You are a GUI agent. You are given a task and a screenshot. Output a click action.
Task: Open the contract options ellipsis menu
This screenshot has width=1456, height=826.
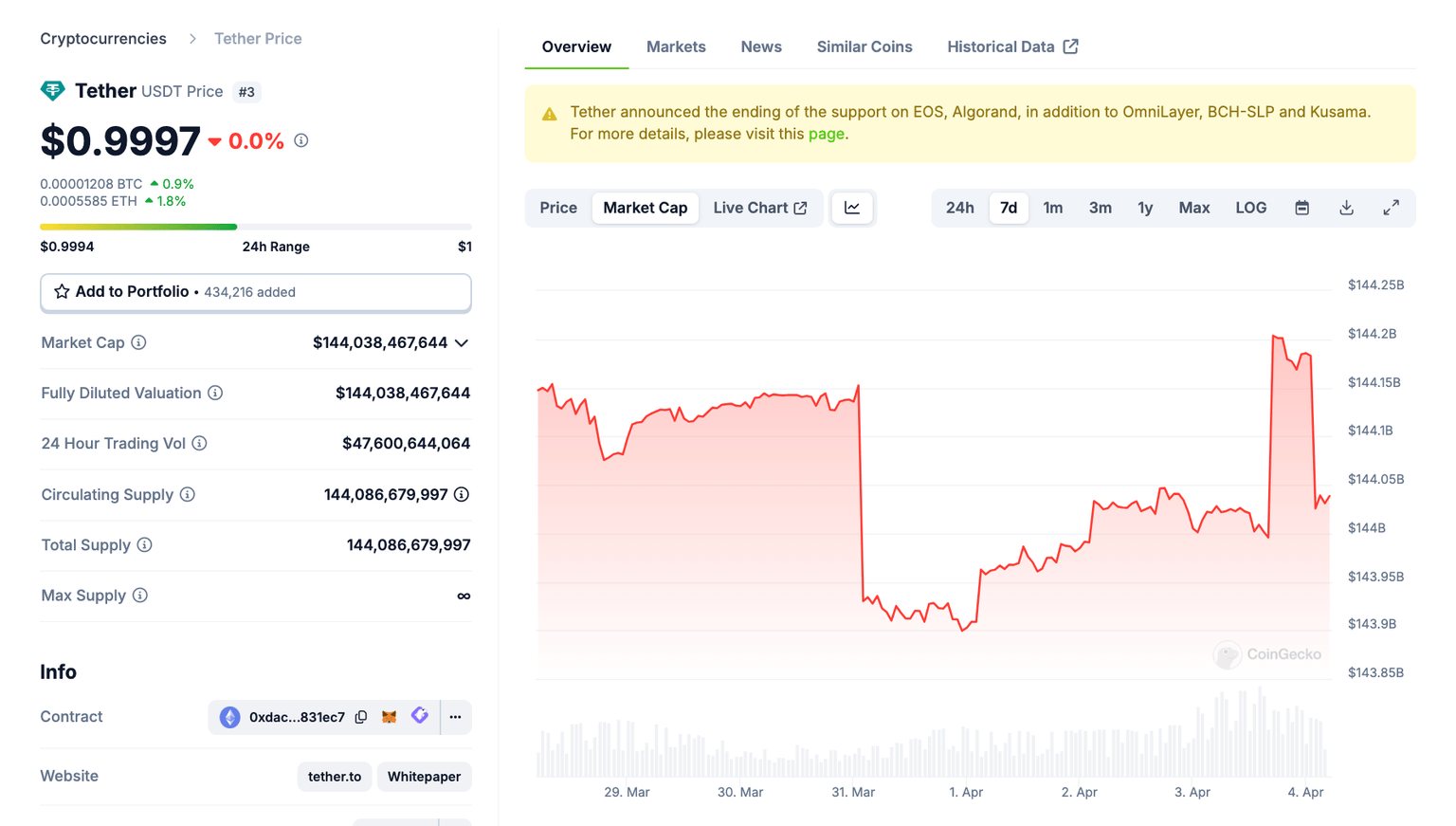pyautogui.click(x=455, y=717)
